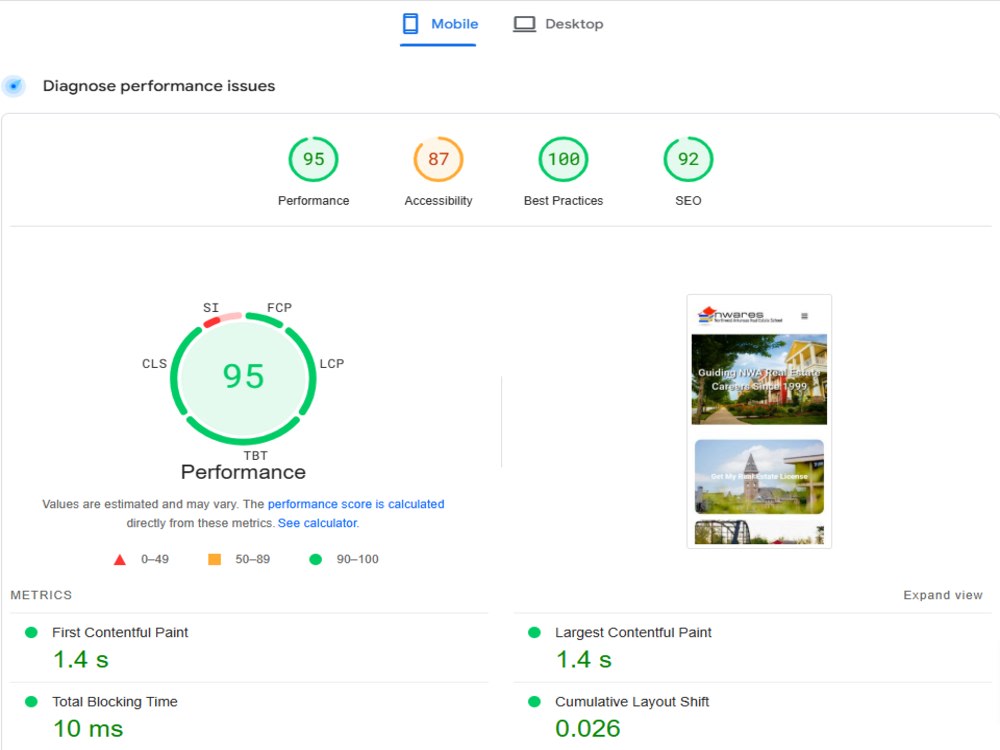The image size is (1000, 750).
Task: Click the METRICS section heading
Action: (41, 595)
